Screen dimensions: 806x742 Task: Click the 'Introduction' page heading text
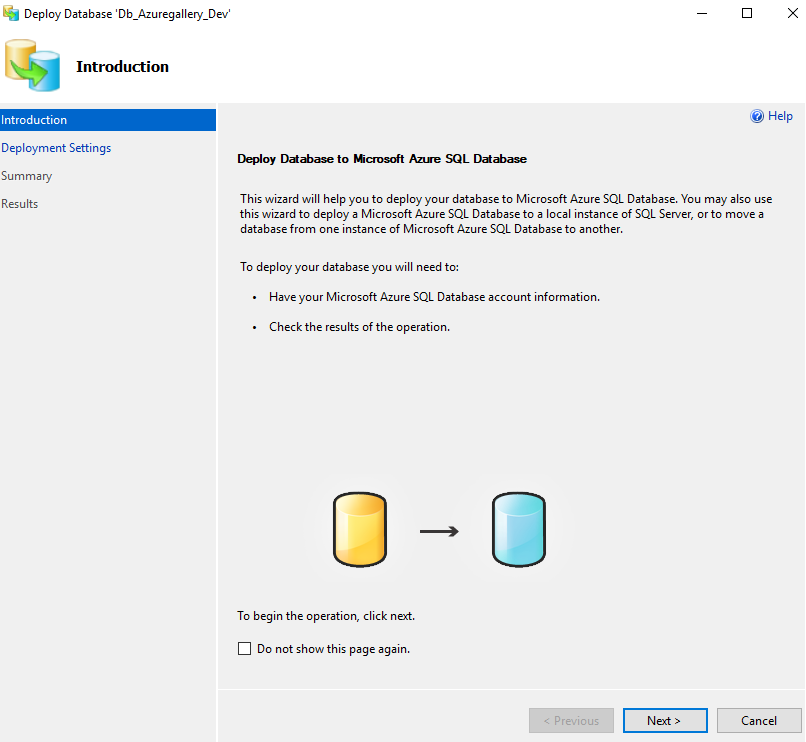point(122,67)
